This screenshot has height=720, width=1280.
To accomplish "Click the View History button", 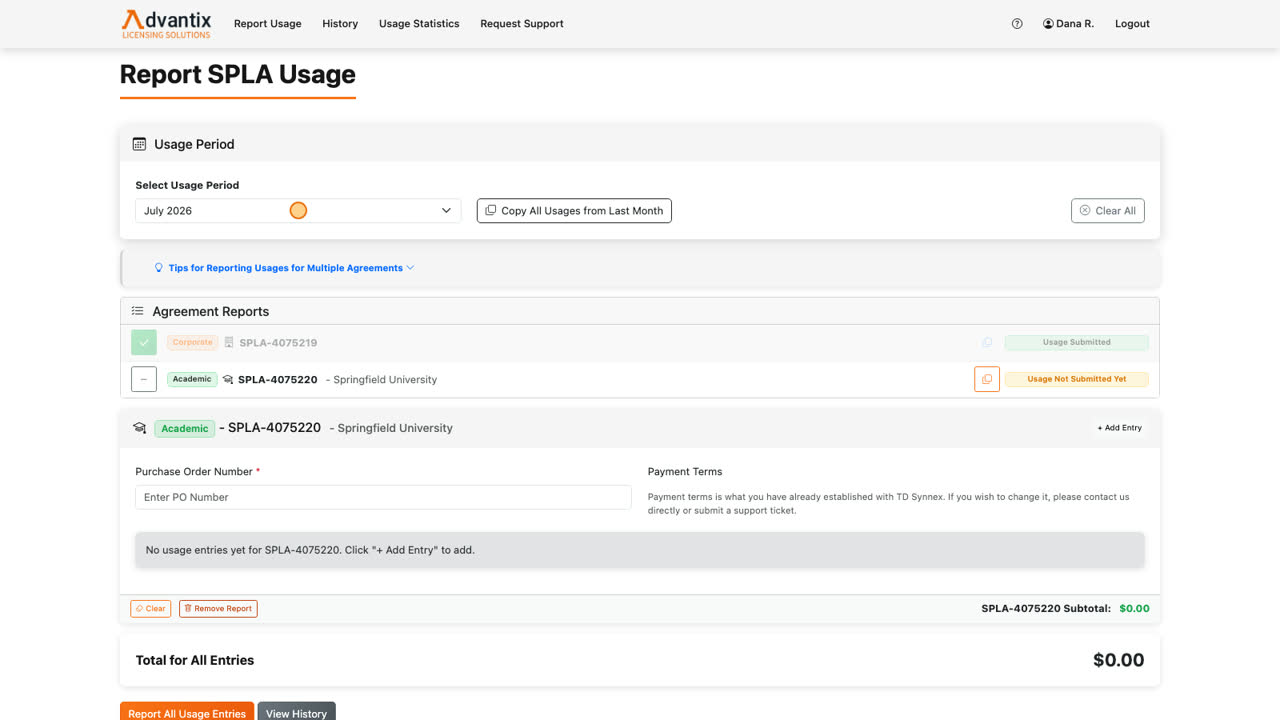I will pyautogui.click(x=296, y=712).
